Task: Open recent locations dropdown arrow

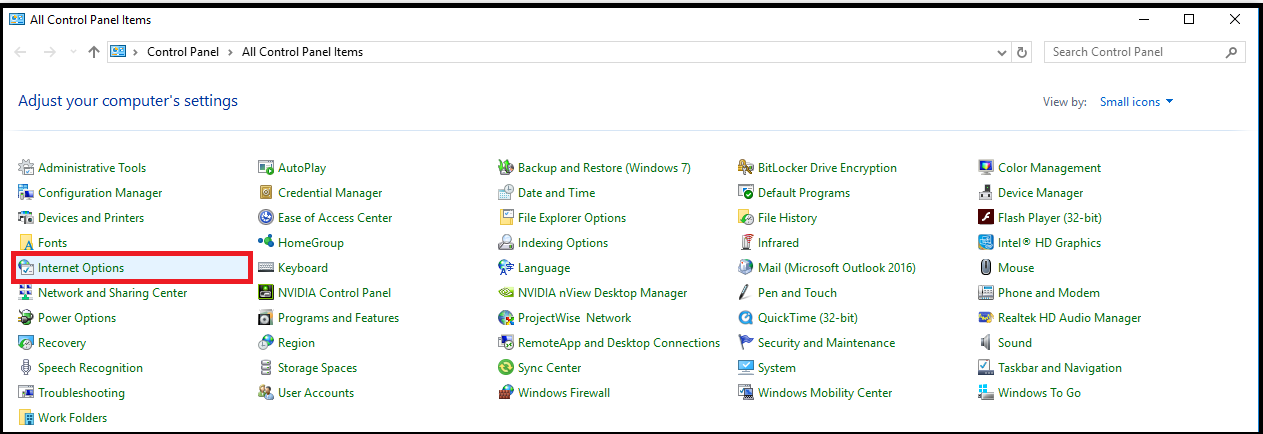Action: [x=73, y=52]
